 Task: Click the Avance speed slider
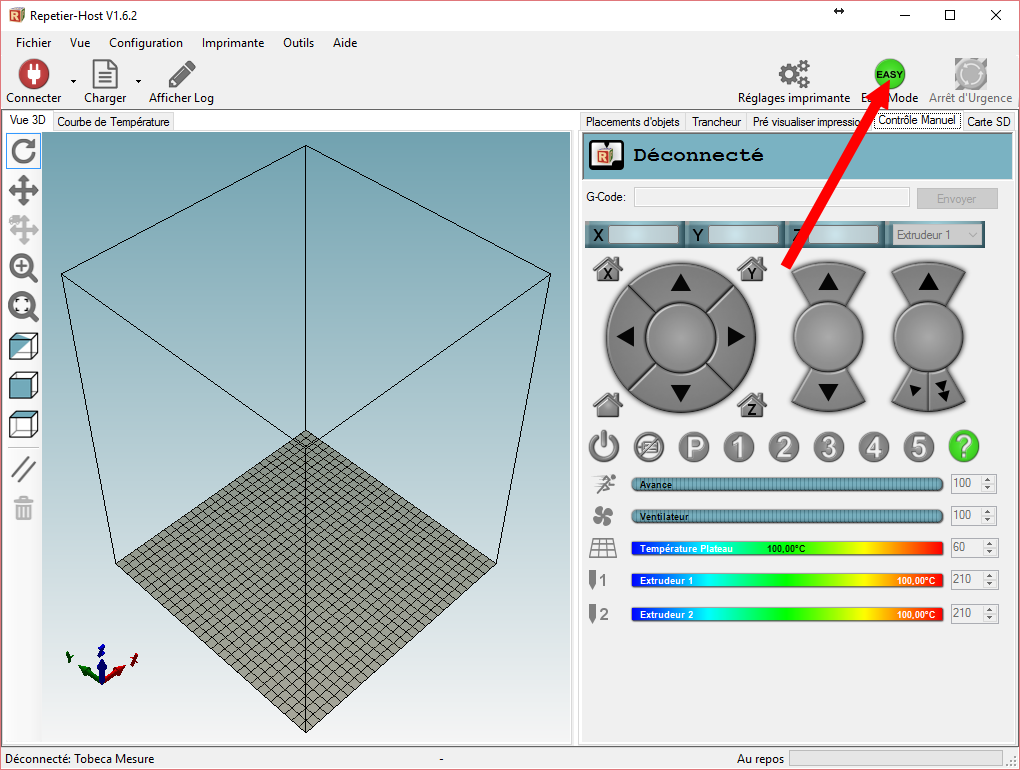786,485
